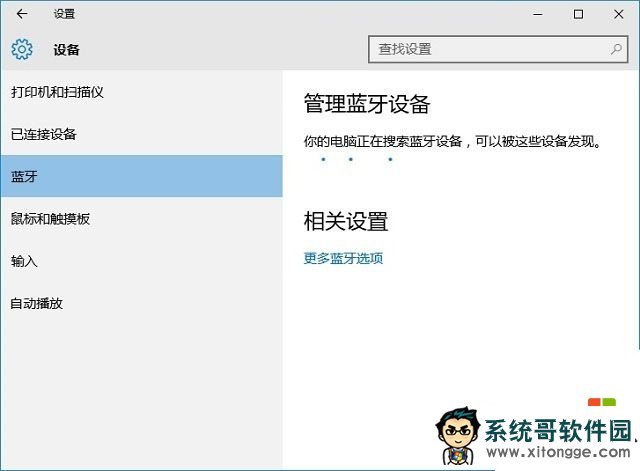Select the highlighted 蓝牙 sidebar item
The width and height of the screenshot is (640, 471).
tap(25, 176)
